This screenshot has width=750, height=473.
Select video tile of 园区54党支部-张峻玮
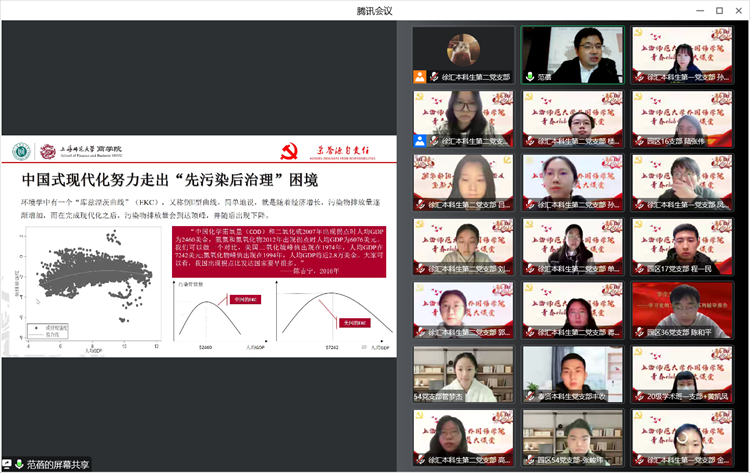pos(573,438)
